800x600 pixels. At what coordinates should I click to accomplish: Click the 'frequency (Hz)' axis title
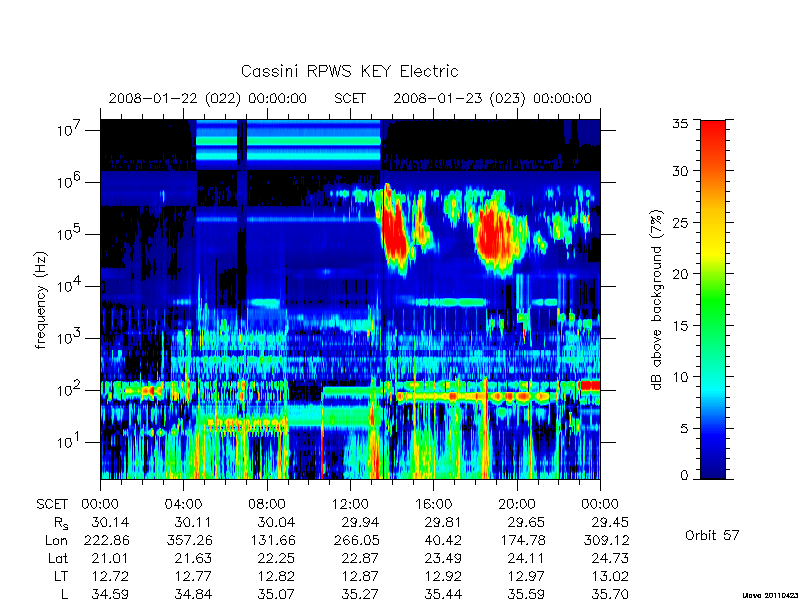click(x=41, y=301)
